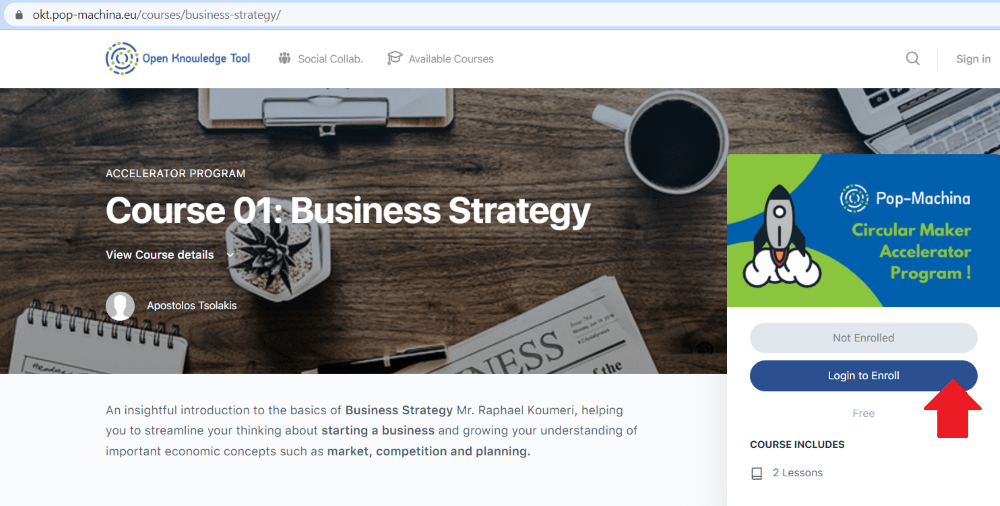Click the search magnifier icon

click(913, 59)
